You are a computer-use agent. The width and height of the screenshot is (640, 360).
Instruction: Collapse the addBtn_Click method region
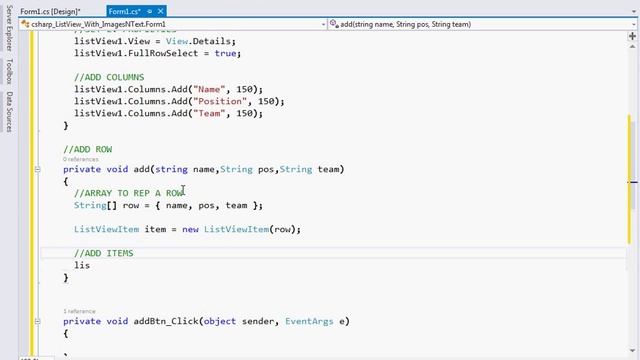(x=37, y=321)
